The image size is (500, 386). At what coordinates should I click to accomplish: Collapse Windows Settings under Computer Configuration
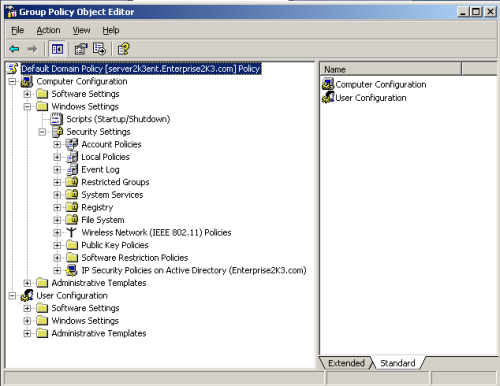coord(27,107)
